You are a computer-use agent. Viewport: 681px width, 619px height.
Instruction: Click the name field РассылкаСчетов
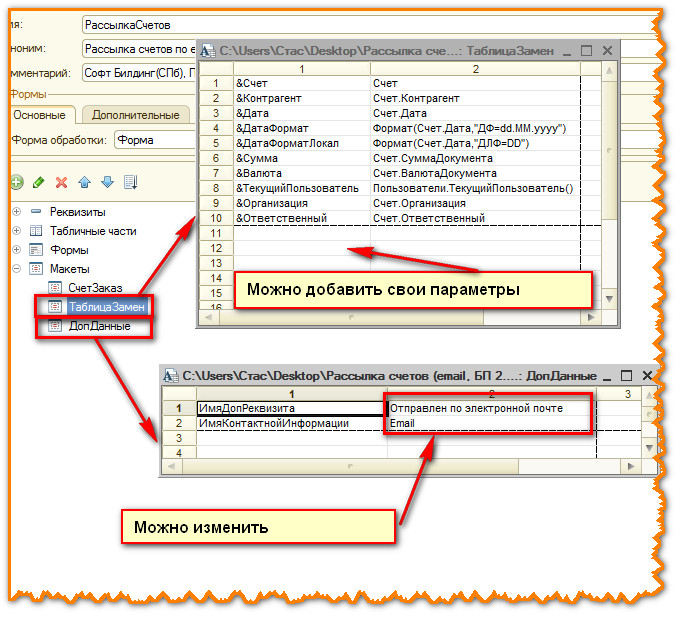click(x=371, y=25)
